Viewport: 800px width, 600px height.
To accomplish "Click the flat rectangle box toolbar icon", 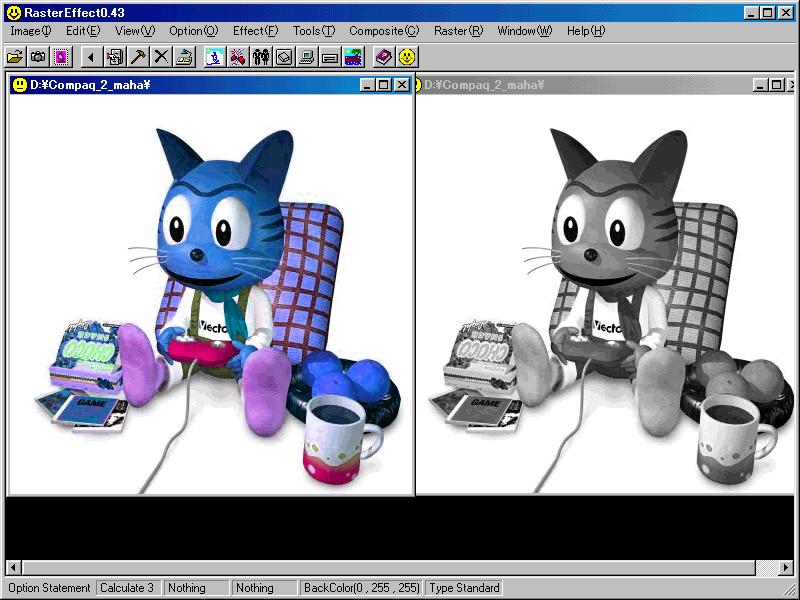I will [x=330, y=57].
